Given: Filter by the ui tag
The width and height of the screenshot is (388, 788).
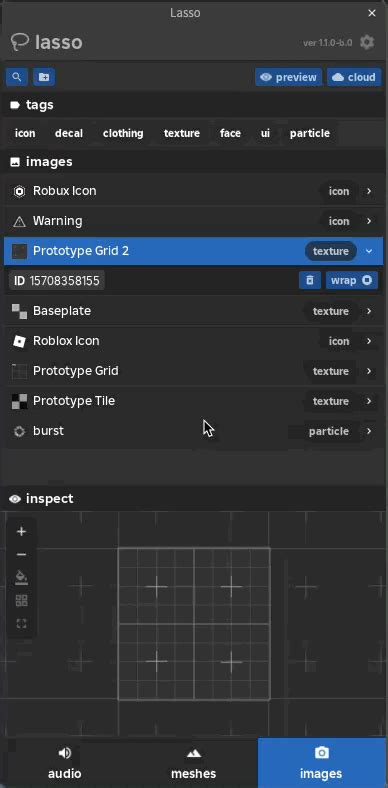Looking at the screenshot, I should (x=265, y=133).
